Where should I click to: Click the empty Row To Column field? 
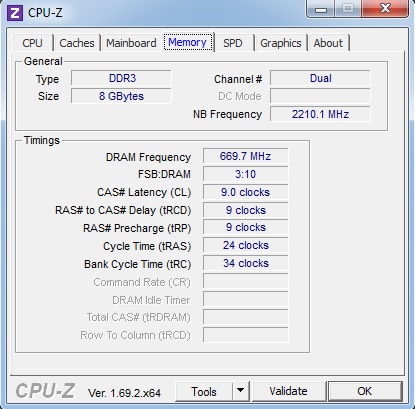click(x=245, y=335)
